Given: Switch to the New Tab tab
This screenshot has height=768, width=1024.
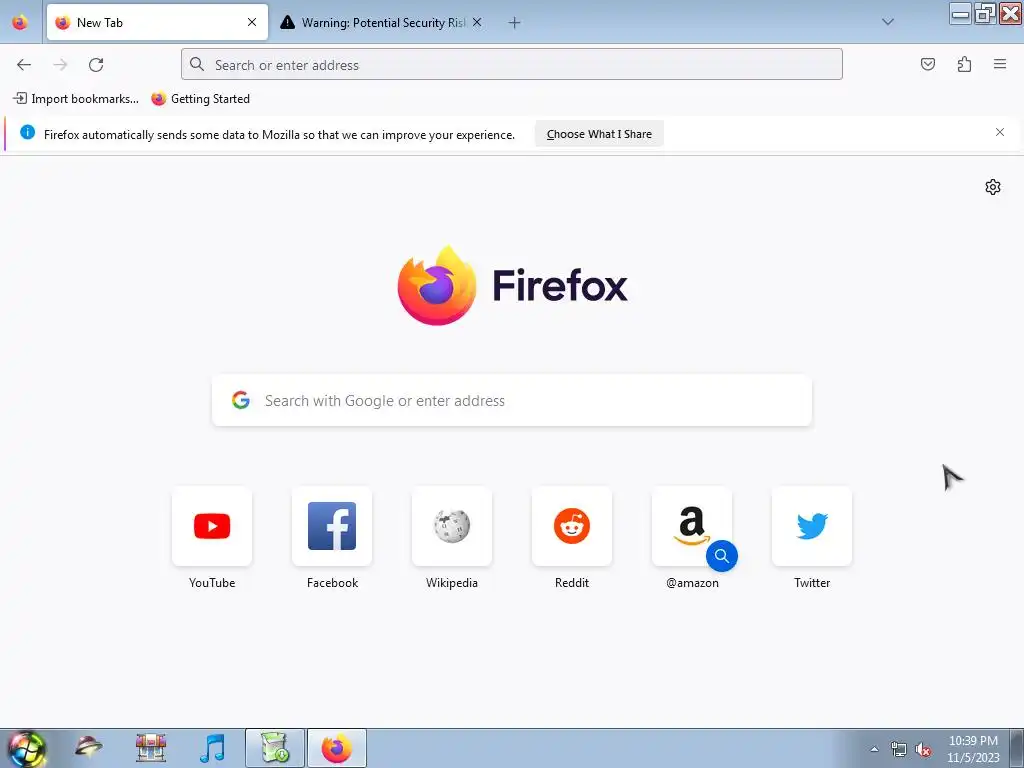Looking at the screenshot, I should coord(157,22).
